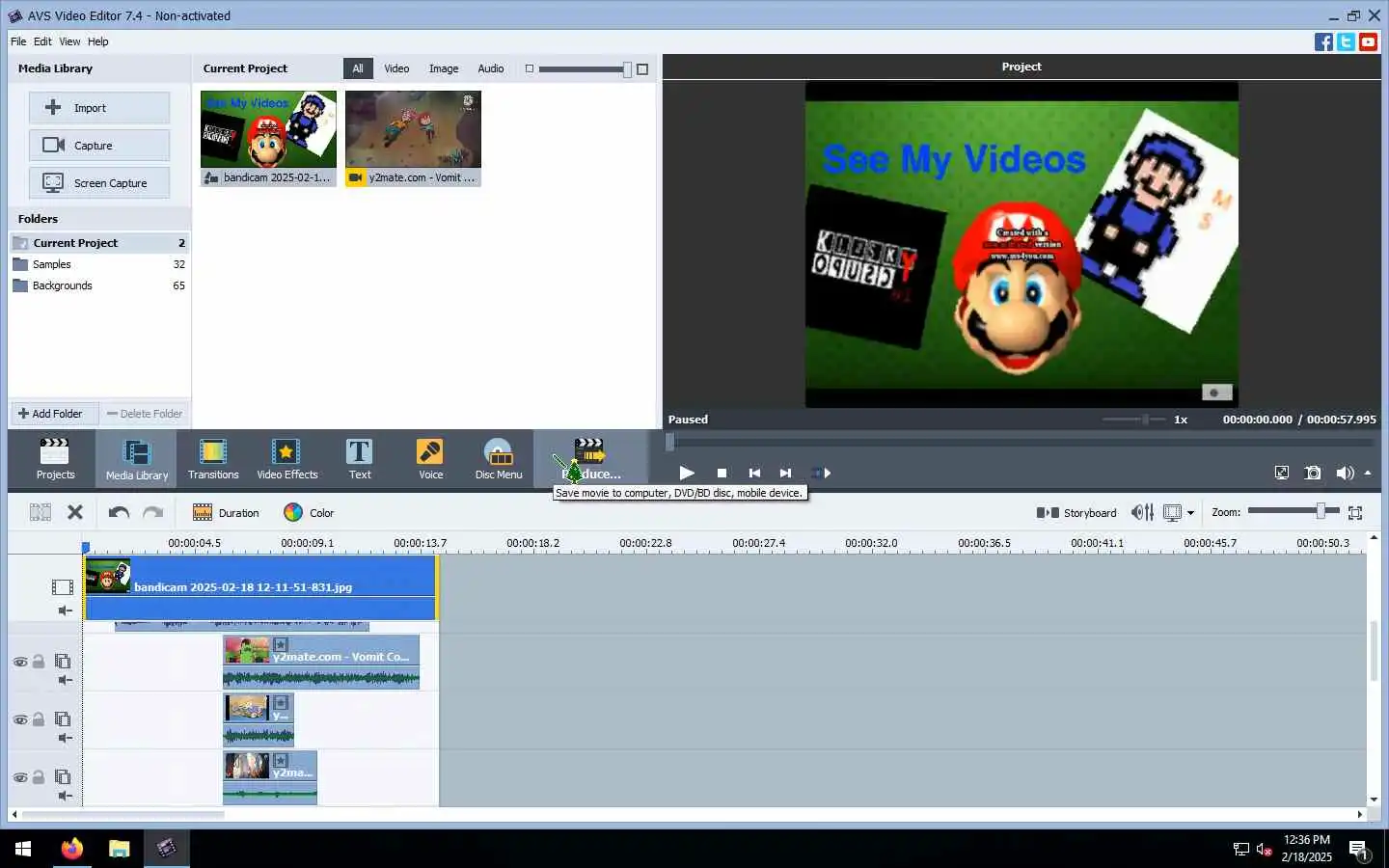This screenshot has height=868, width=1389.
Task: Open Facebook page icon
Action: tap(1323, 41)
